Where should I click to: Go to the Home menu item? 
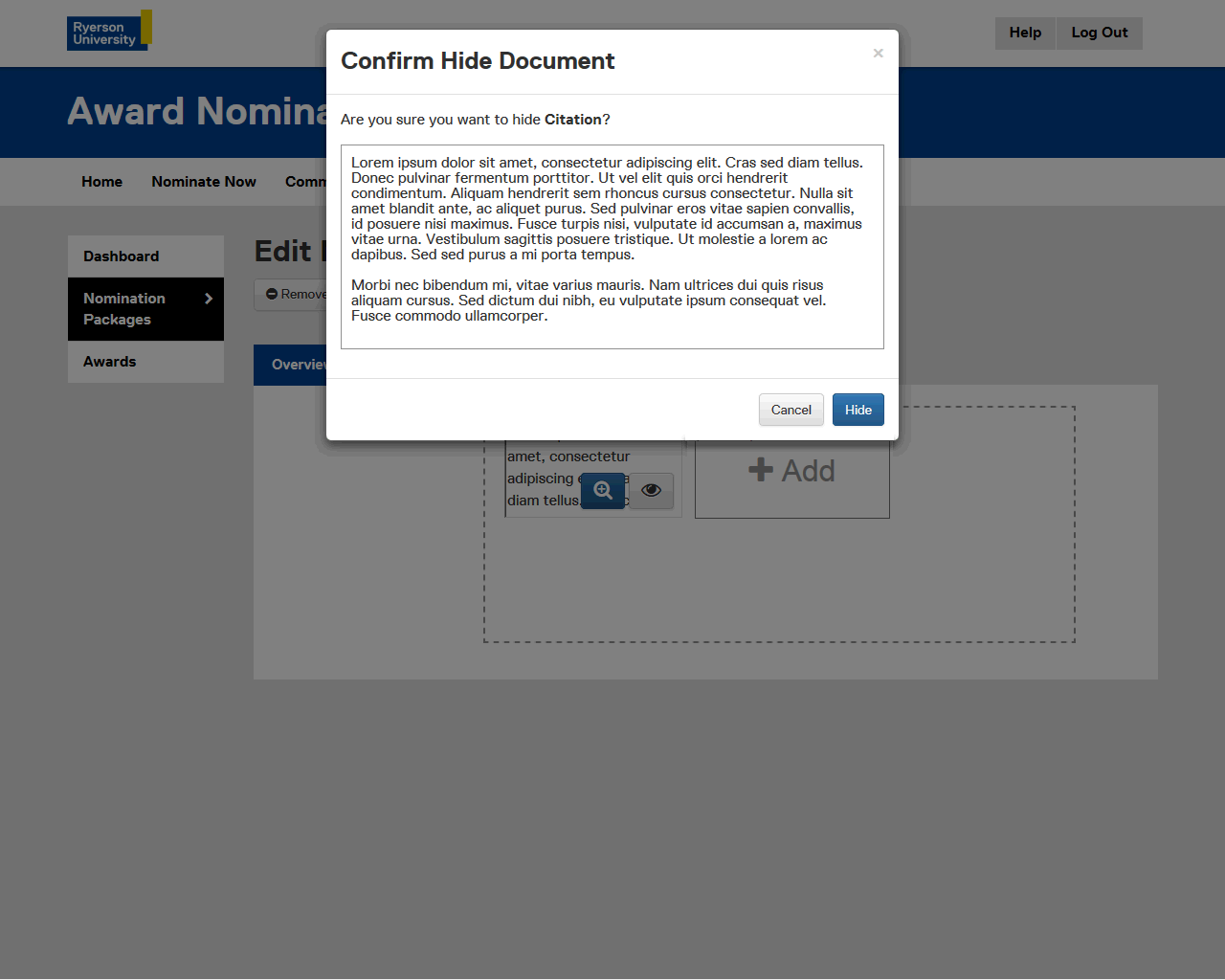tap(101, 182)
